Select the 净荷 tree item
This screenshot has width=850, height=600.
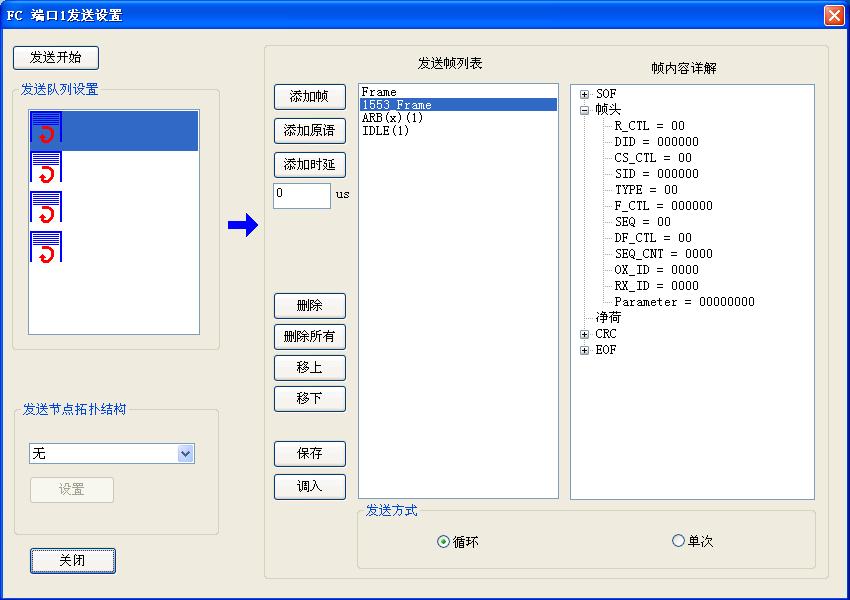coord(608,318)
